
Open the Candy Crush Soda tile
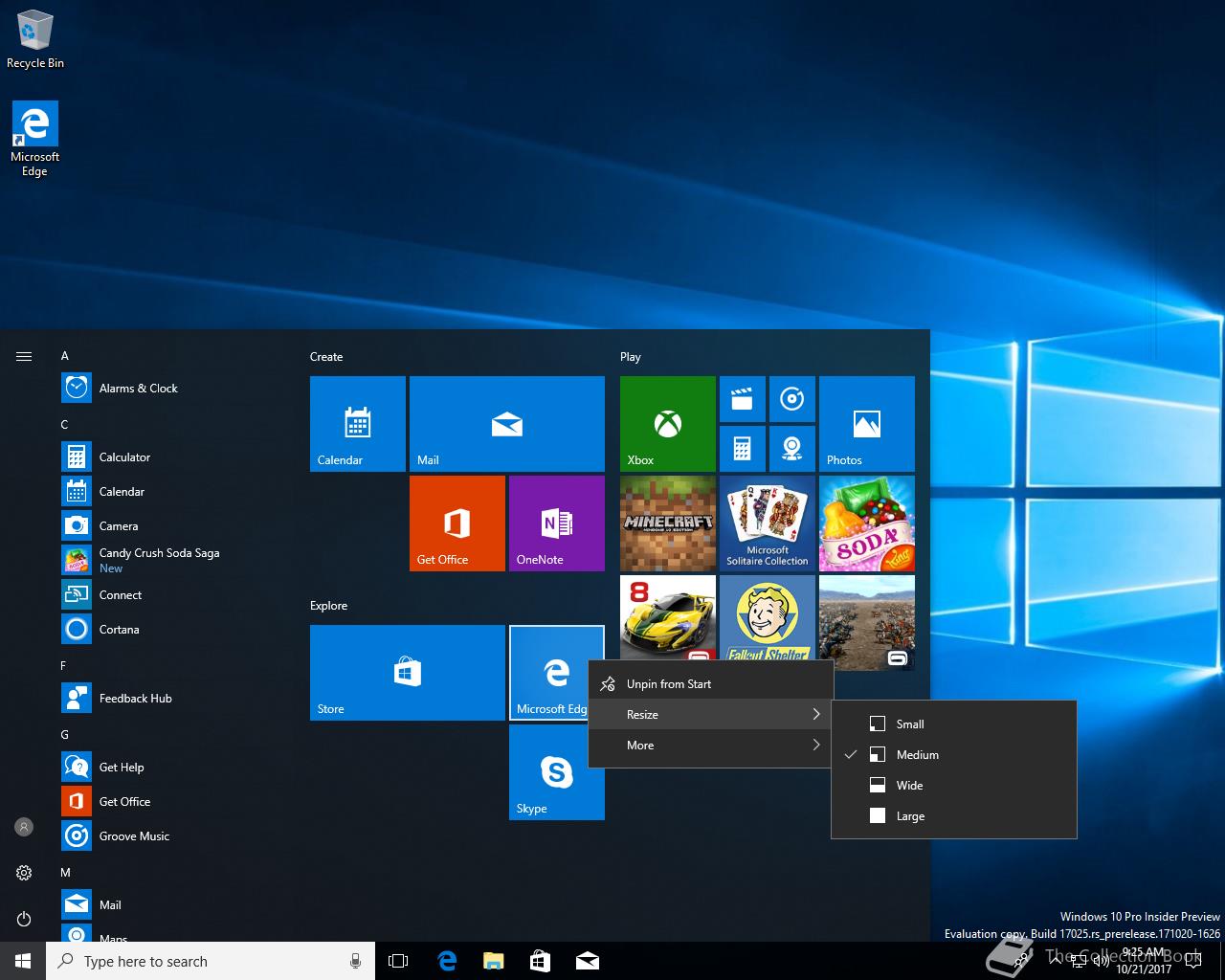(867, 523)
